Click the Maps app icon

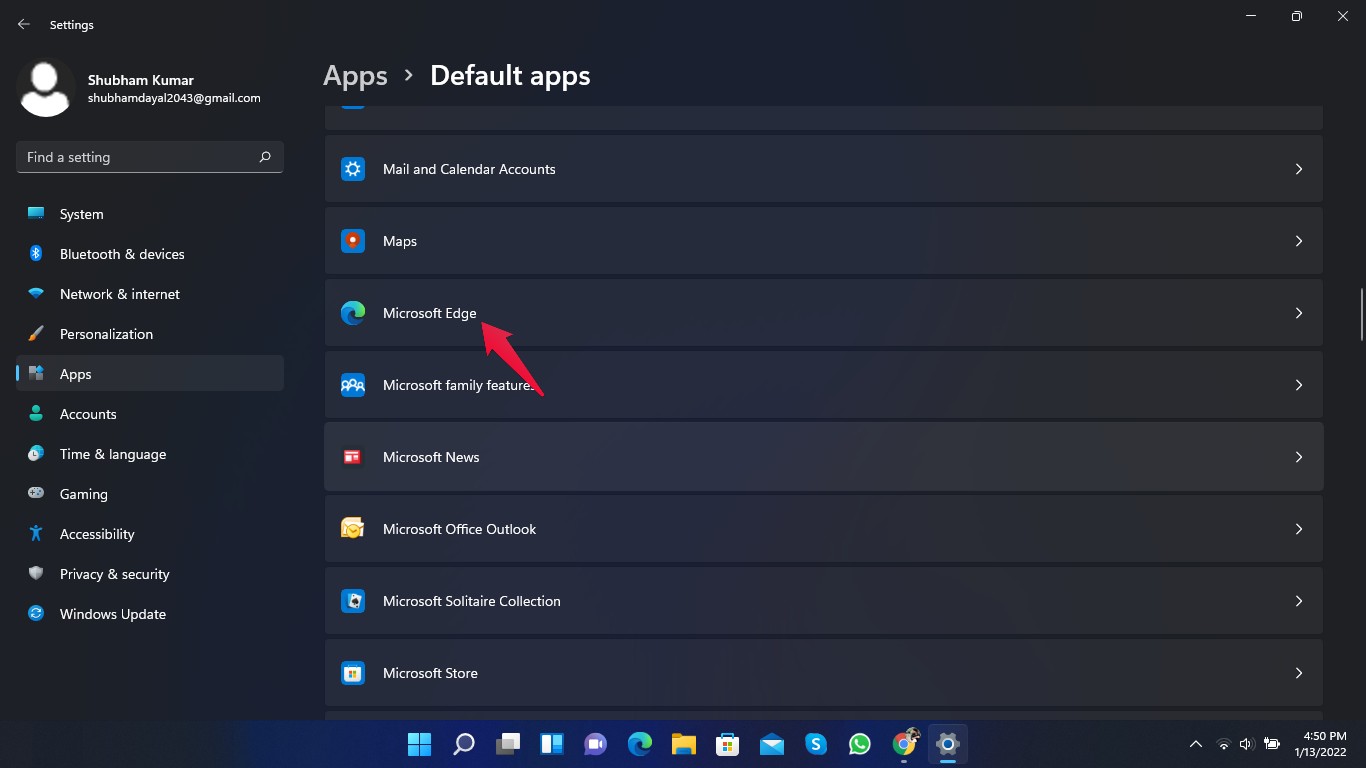tap(353, 241)
